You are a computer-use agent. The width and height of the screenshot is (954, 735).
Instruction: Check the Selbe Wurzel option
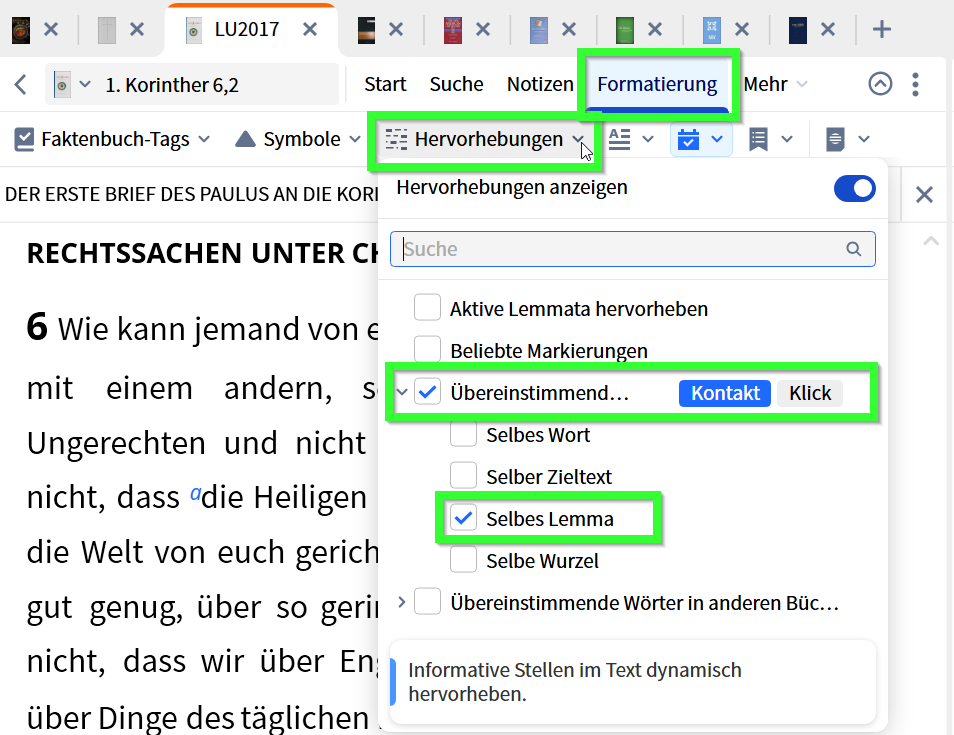(x=463, y=560)
